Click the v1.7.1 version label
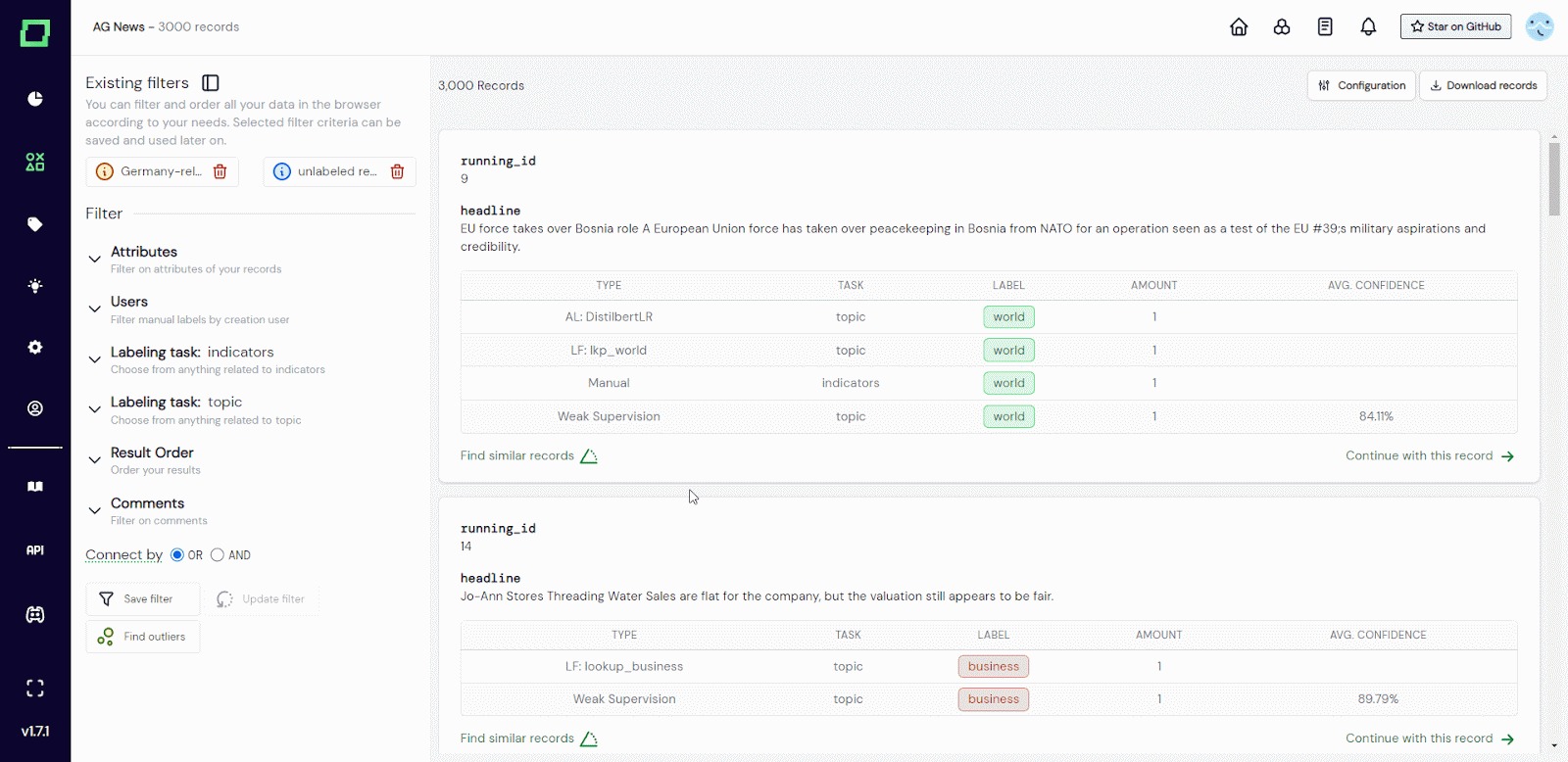This screenshot has width=1568, height=762. click(x=35, y=732)
